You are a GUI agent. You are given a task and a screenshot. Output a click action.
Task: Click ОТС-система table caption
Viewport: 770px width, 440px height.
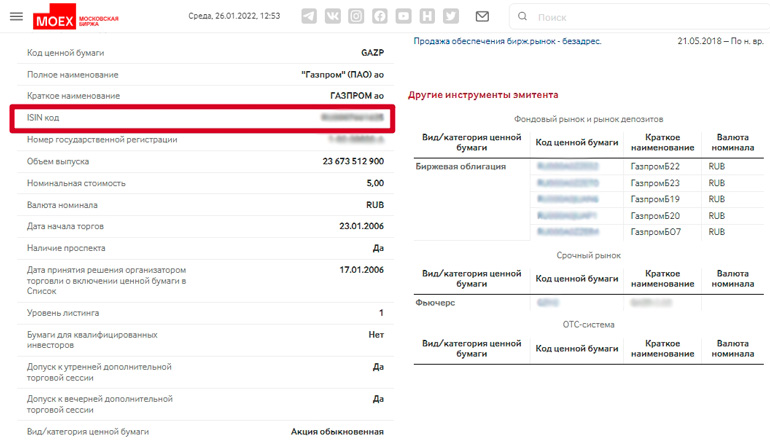588,325
